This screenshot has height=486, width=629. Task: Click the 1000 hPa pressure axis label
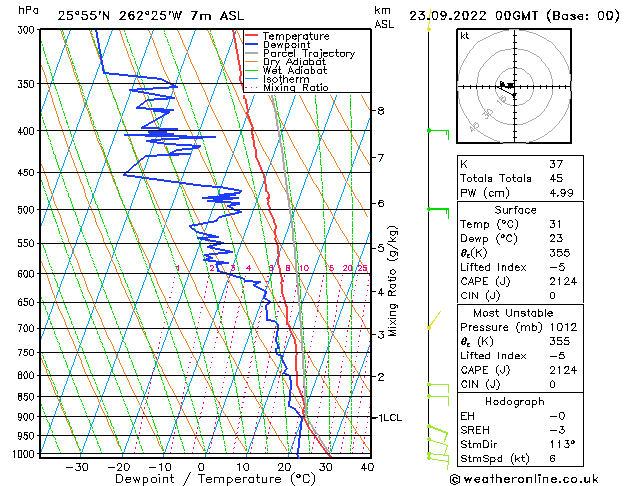pos(25,454)
